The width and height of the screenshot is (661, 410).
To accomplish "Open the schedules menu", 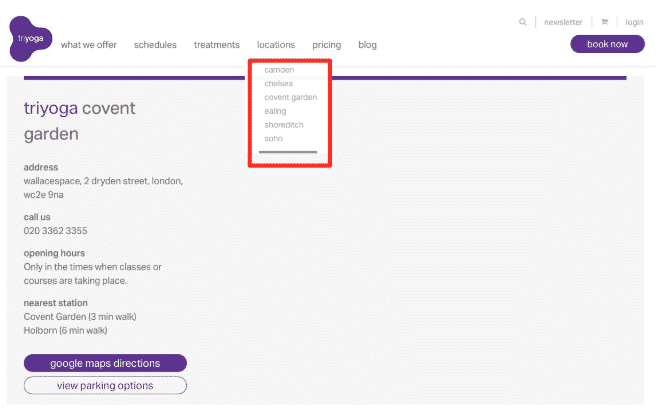I will click(155, 45).
